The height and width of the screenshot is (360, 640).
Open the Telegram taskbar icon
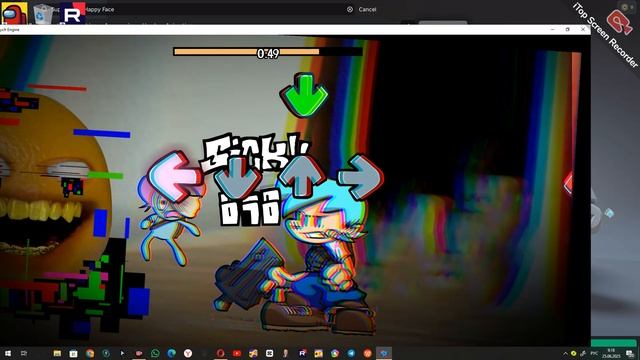[351, 353]
